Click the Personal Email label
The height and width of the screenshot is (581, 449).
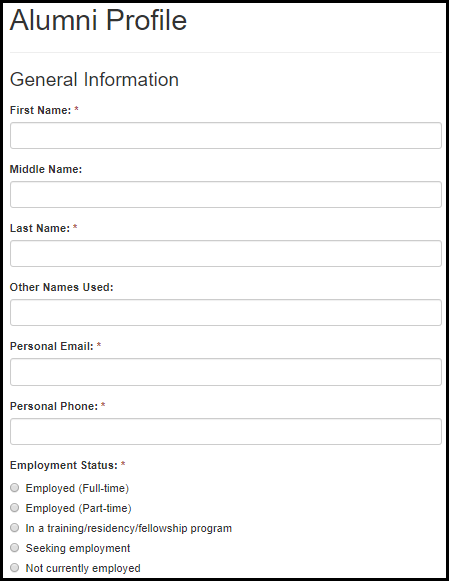coord(52,346)
